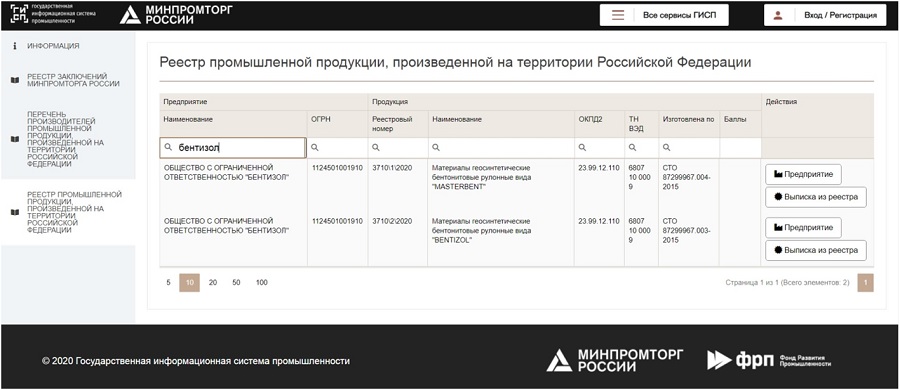Show 20 items per page
Viewport: 900px width, 390px height.
[212, 283]
